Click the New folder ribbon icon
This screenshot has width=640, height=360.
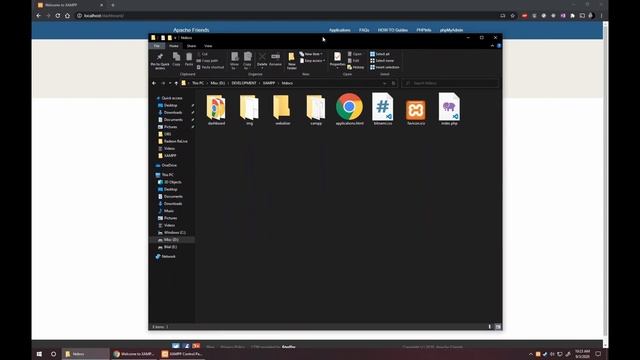click(x=291, y=60)
